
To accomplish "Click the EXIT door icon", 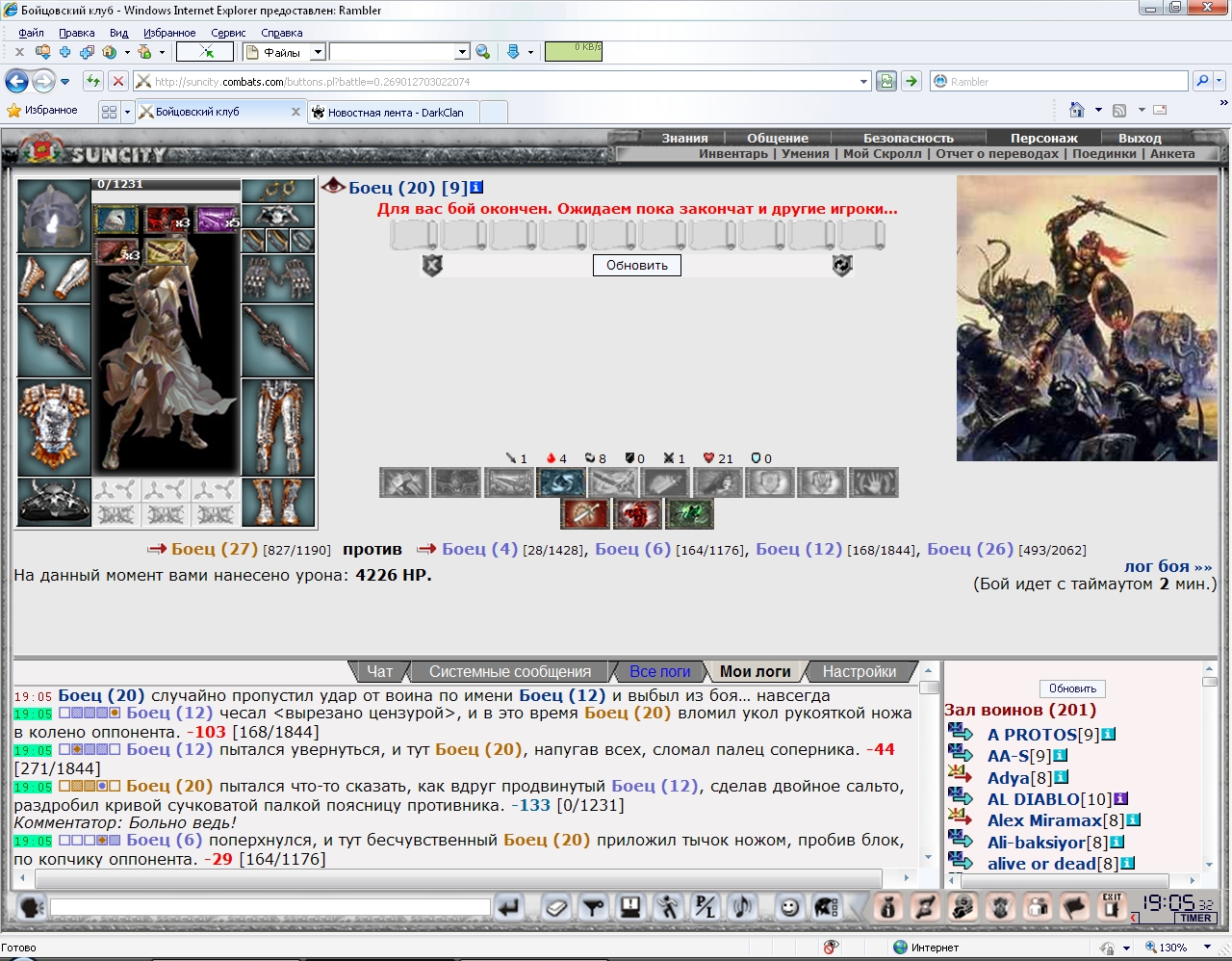I will (x=1113, y=907).
